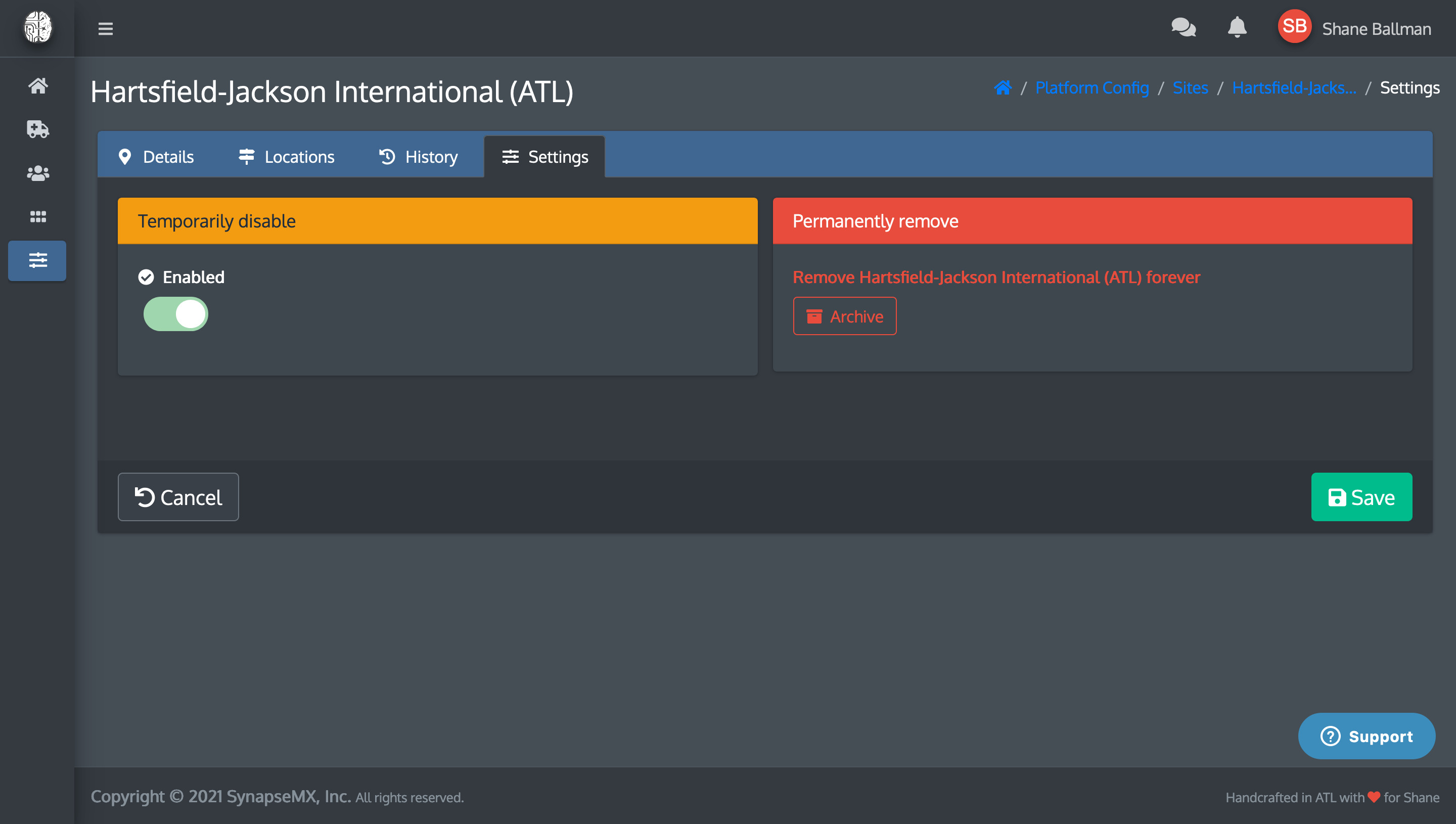The image size is (1456, 824).
Task: Open the grid apps sidebar icon
Action: coord(37,217)
